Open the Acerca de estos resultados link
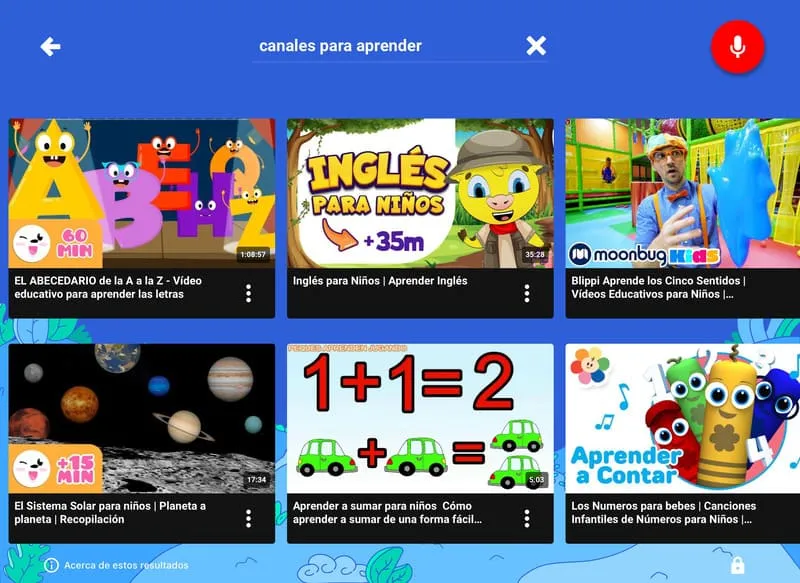The width and height of the screenshot is (800, 583). (x=126, y=565)
